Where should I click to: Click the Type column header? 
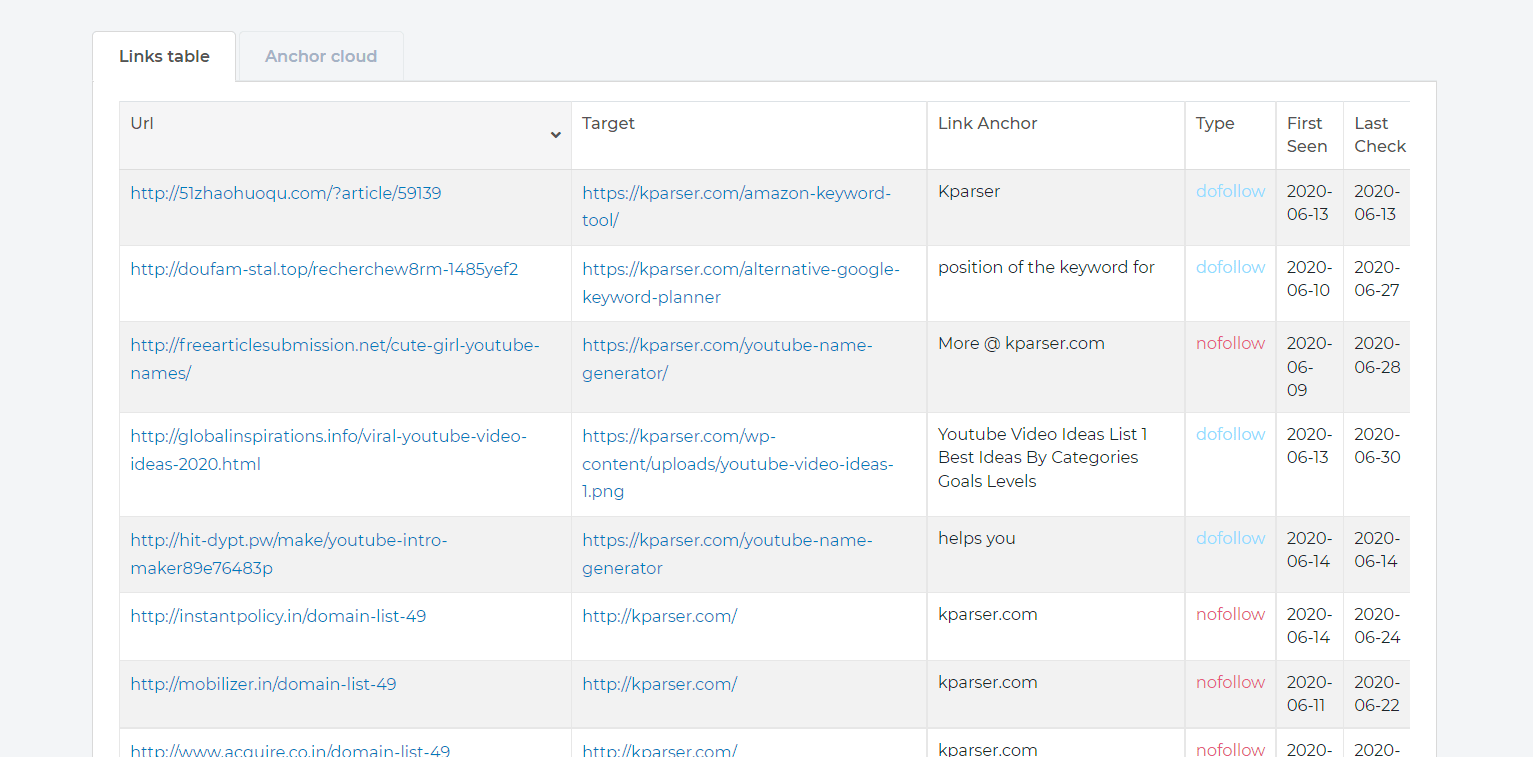(1215, 123)
